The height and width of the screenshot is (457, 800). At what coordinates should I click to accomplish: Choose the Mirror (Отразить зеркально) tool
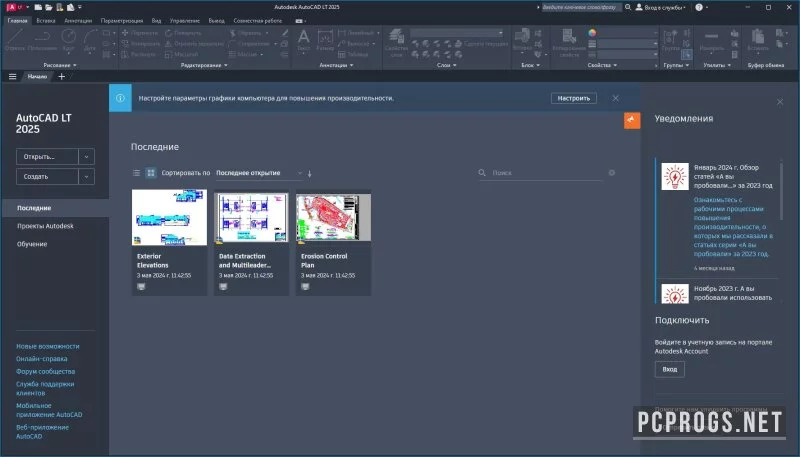pyautogui.click(x=194, y=43)
